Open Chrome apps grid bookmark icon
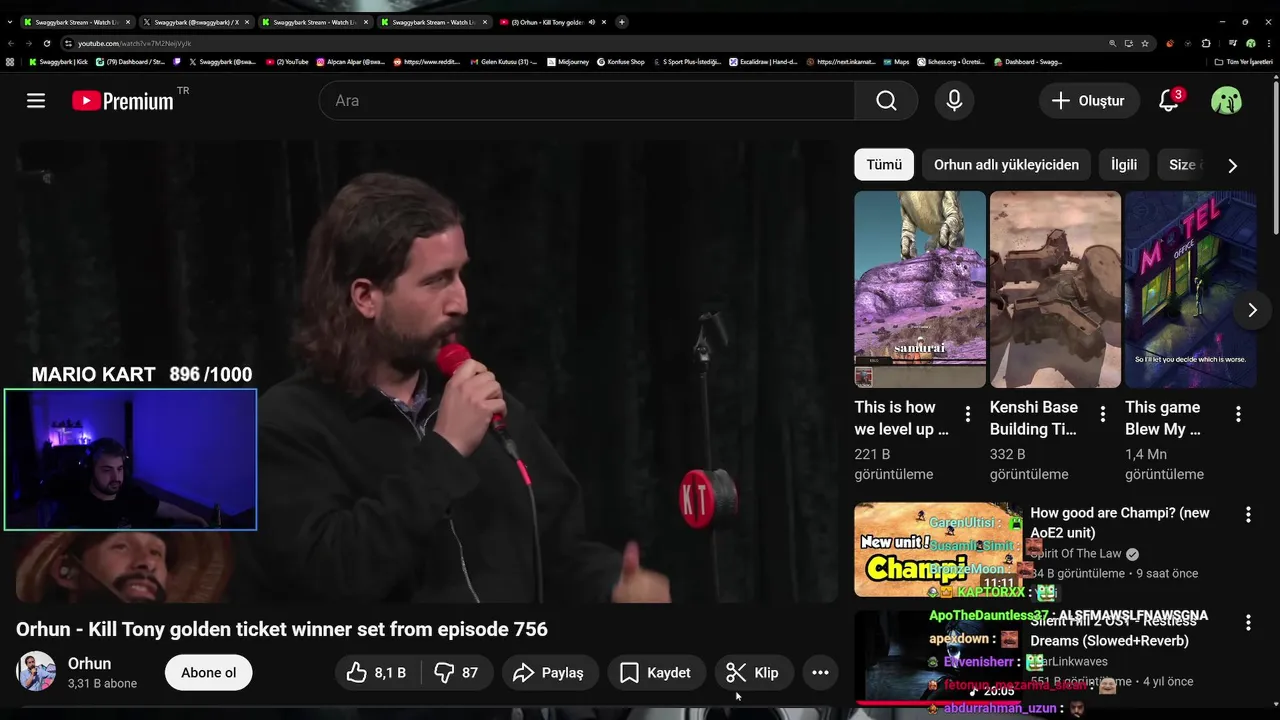The image size is (1280, 720). pyautogui.click(x=10, y=62)
